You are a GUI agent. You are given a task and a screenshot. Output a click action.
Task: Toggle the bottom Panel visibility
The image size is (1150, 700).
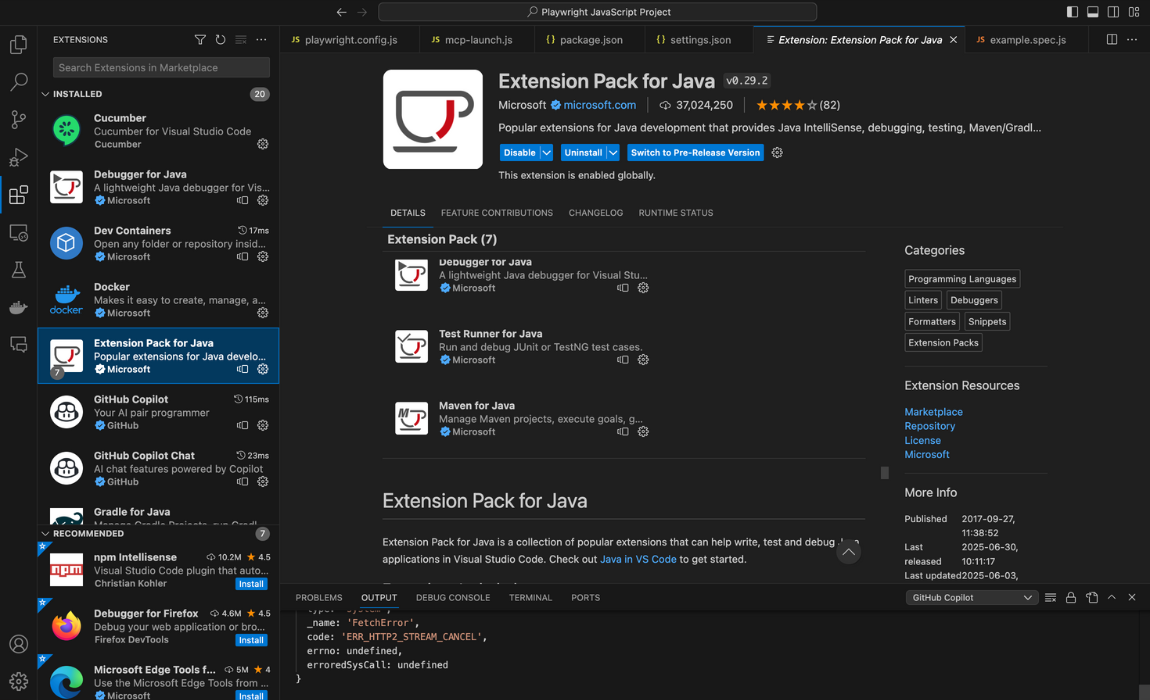(1095, 11)
